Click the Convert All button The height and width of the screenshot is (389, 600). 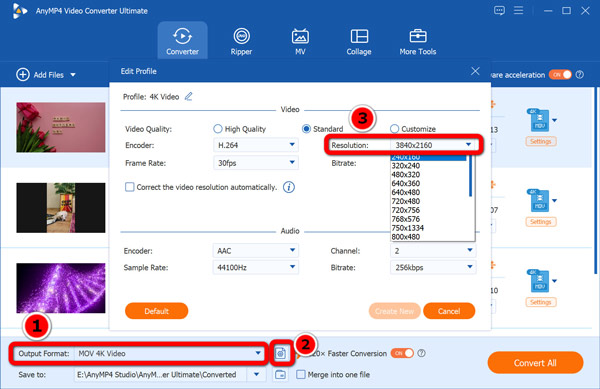coord(535,363)
